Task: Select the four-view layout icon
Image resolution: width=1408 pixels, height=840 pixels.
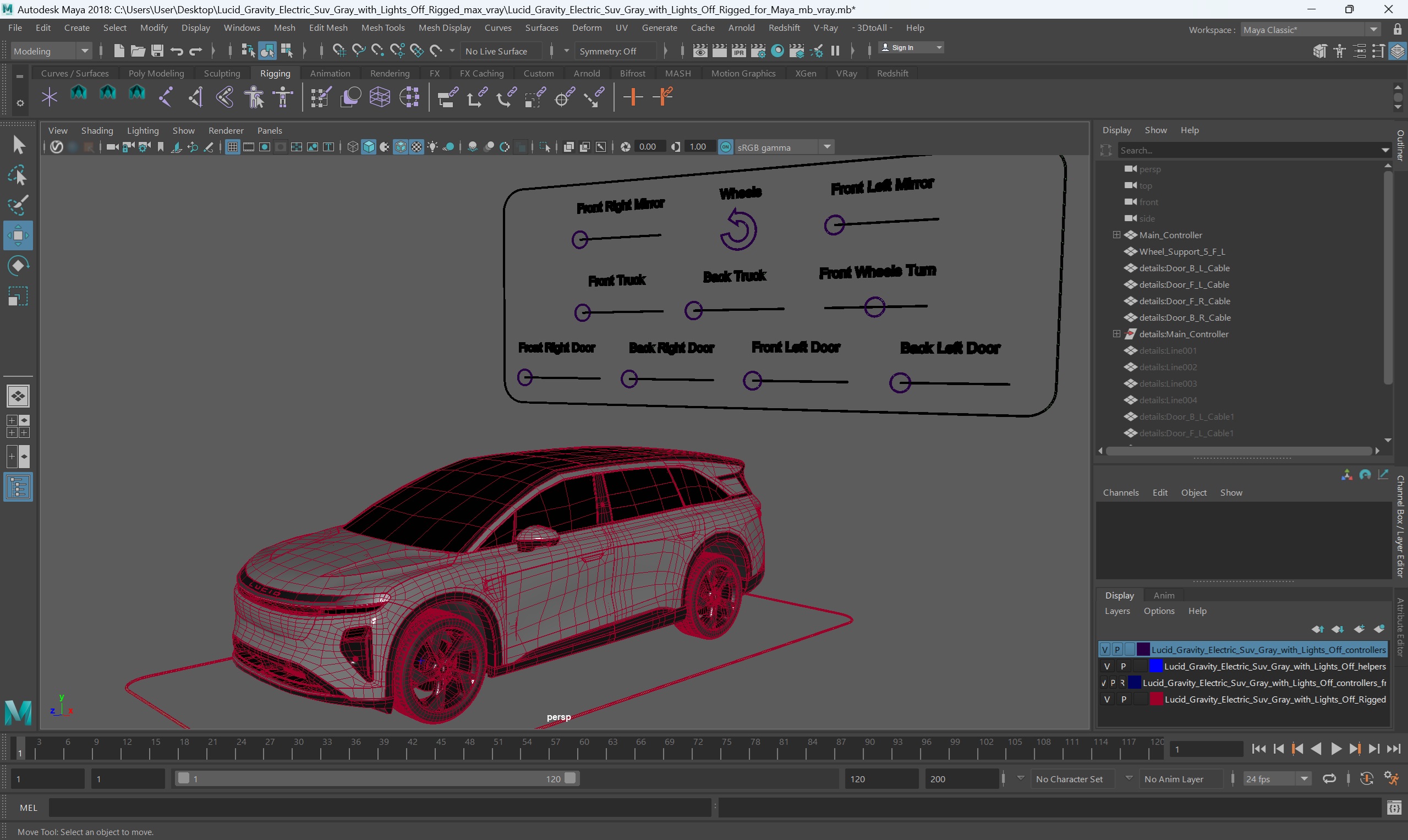Action: pos(18,426)
